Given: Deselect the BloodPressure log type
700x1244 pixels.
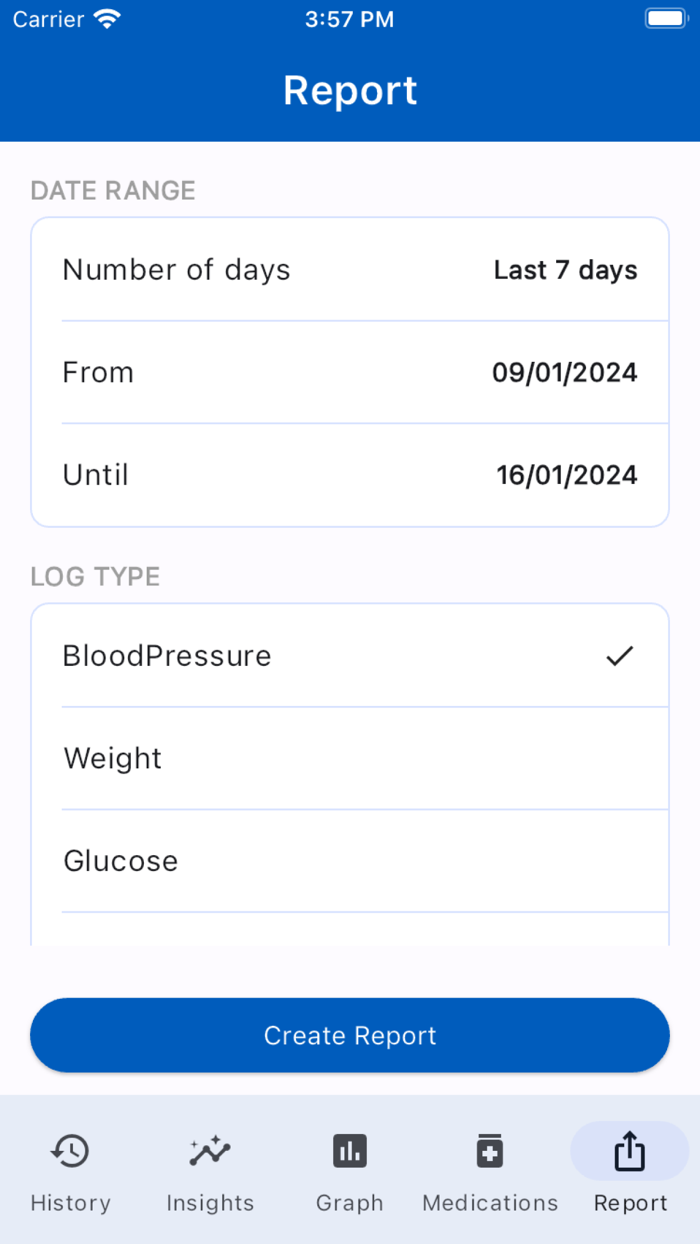Looking at the screenshot, I should click(x=350, y=655).
